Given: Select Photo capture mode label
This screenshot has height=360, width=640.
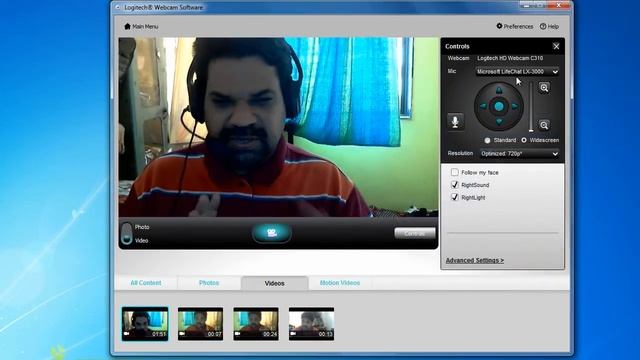Looking at the screenshot, I should [x=142, y=227].
